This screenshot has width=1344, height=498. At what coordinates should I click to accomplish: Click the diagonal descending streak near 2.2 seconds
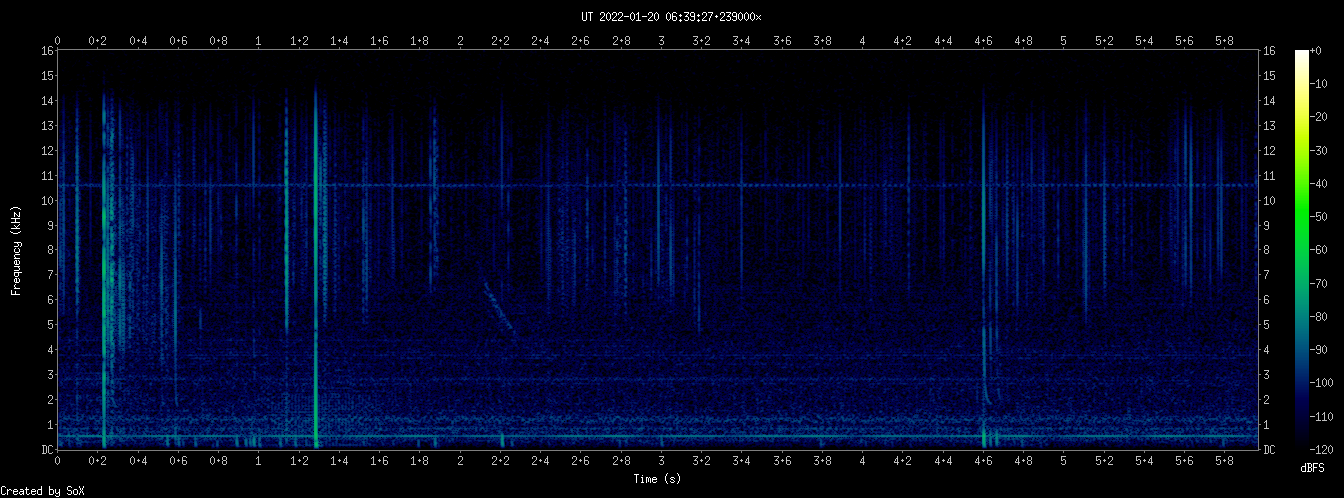499,308
